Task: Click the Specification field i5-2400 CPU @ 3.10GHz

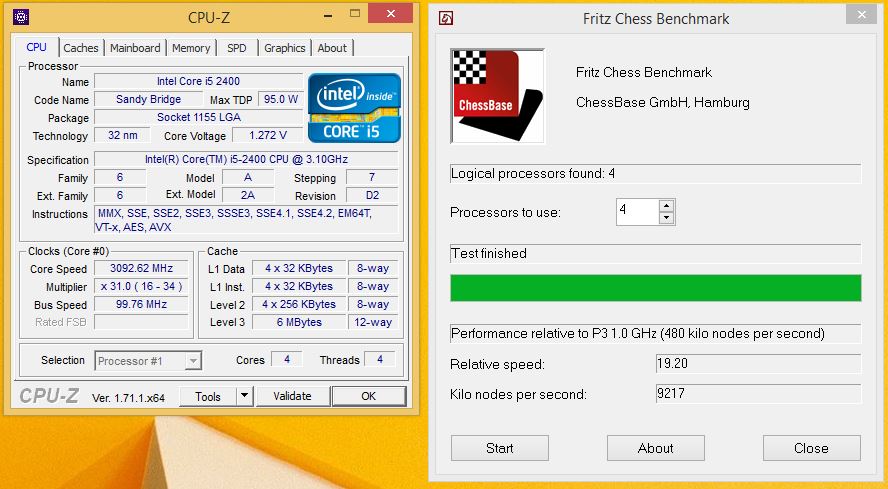Action: pyautogui.click(x=246, y=159)
